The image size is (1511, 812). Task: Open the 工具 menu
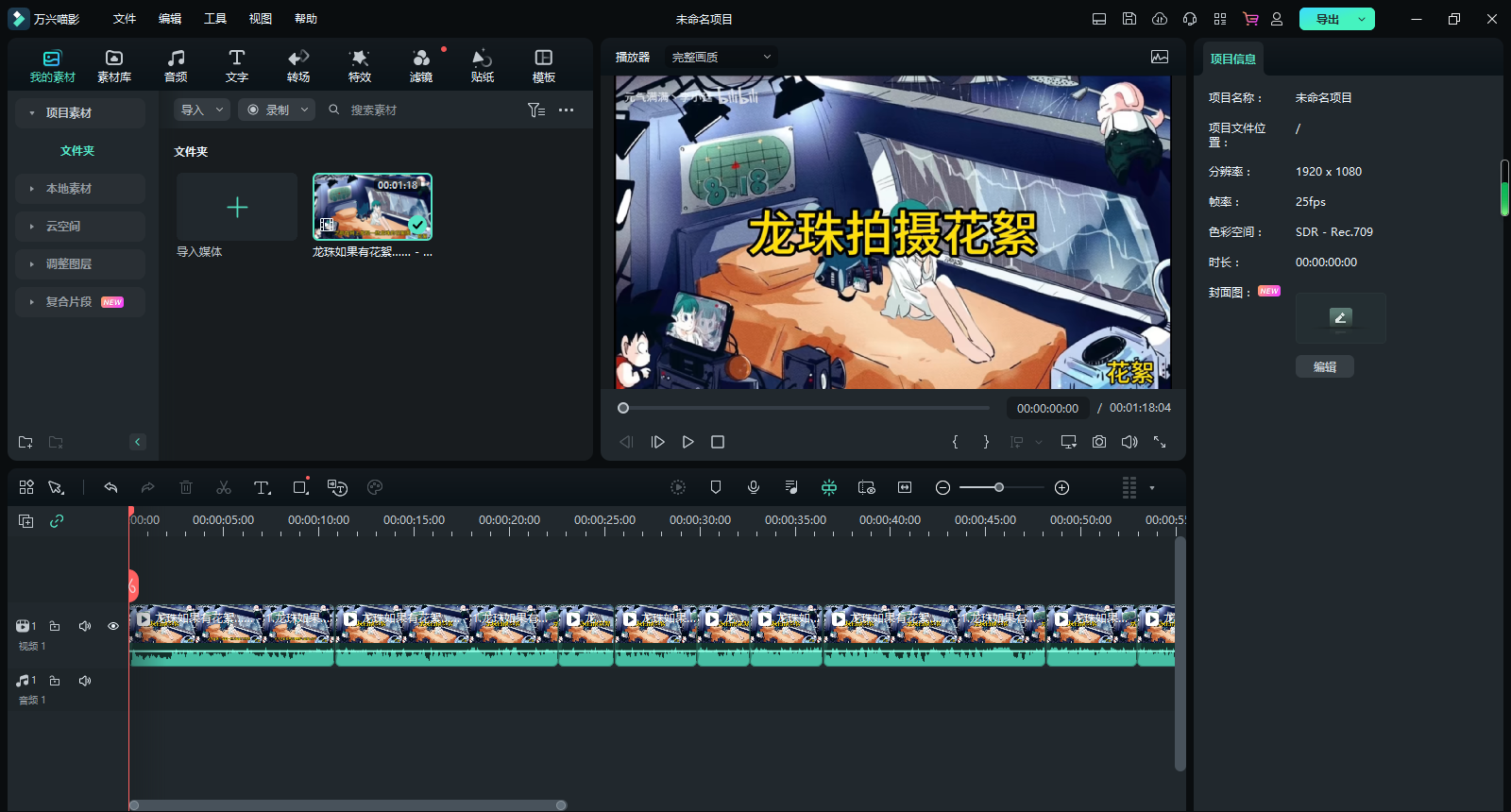point(215,19)
